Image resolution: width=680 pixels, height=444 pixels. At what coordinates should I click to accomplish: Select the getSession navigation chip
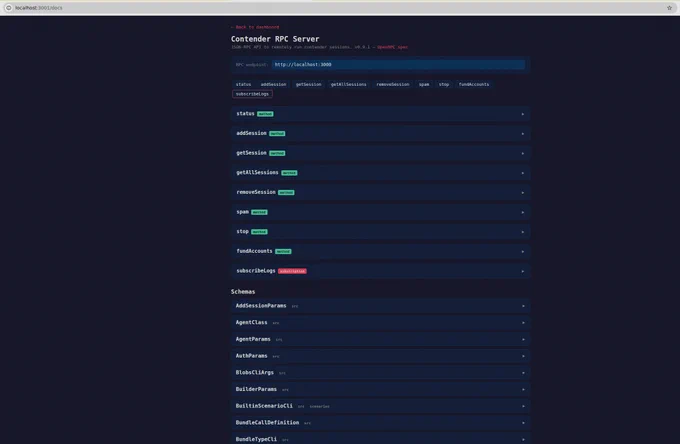pos(308,84)
